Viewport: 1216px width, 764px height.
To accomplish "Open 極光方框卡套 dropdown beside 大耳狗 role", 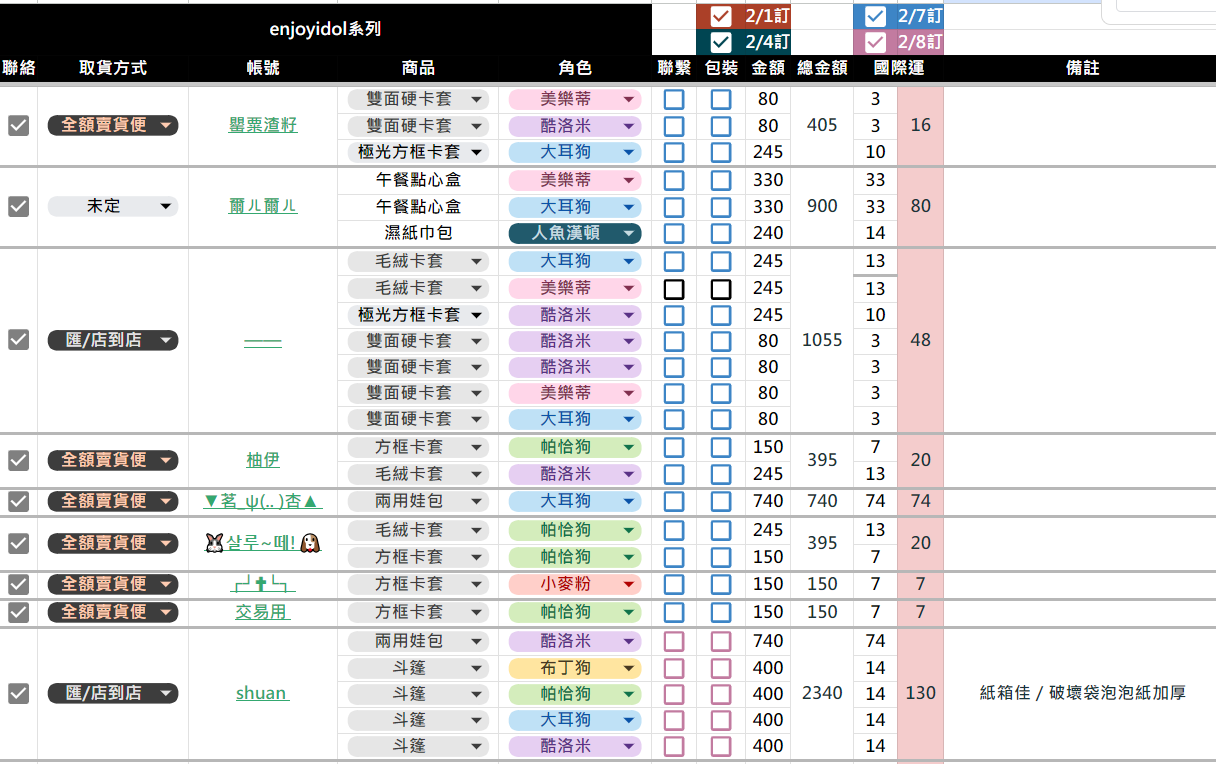I will 418,152.
